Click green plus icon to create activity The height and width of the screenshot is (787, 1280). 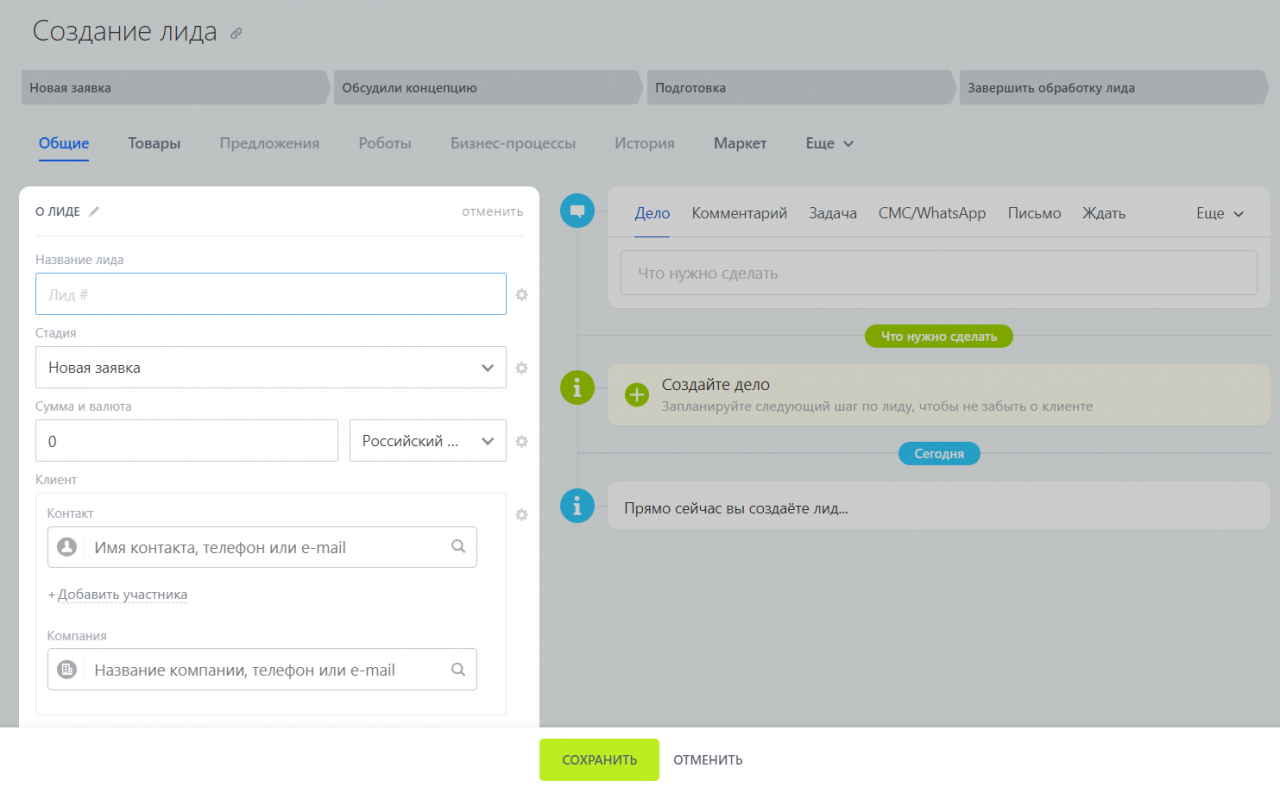pyautogui.click(x=637, y=395)
